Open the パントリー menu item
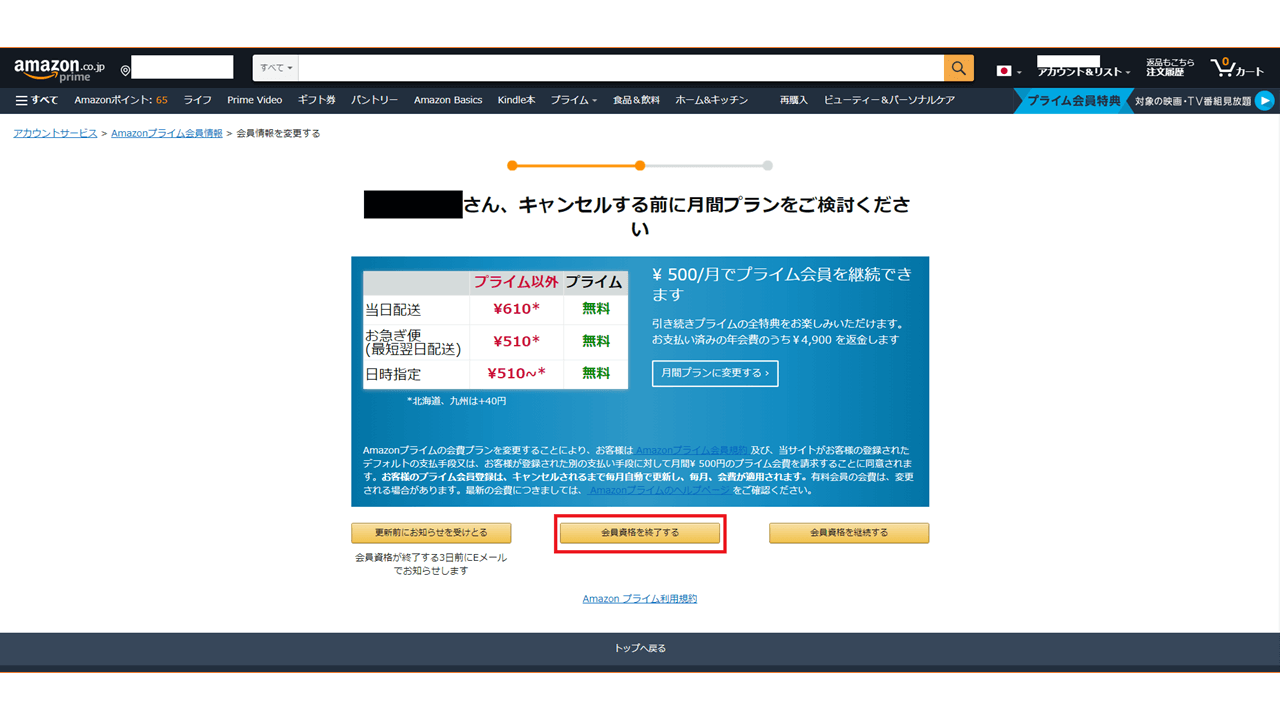The height and width of the screenshot is (720, 1280). coord(374,100)
